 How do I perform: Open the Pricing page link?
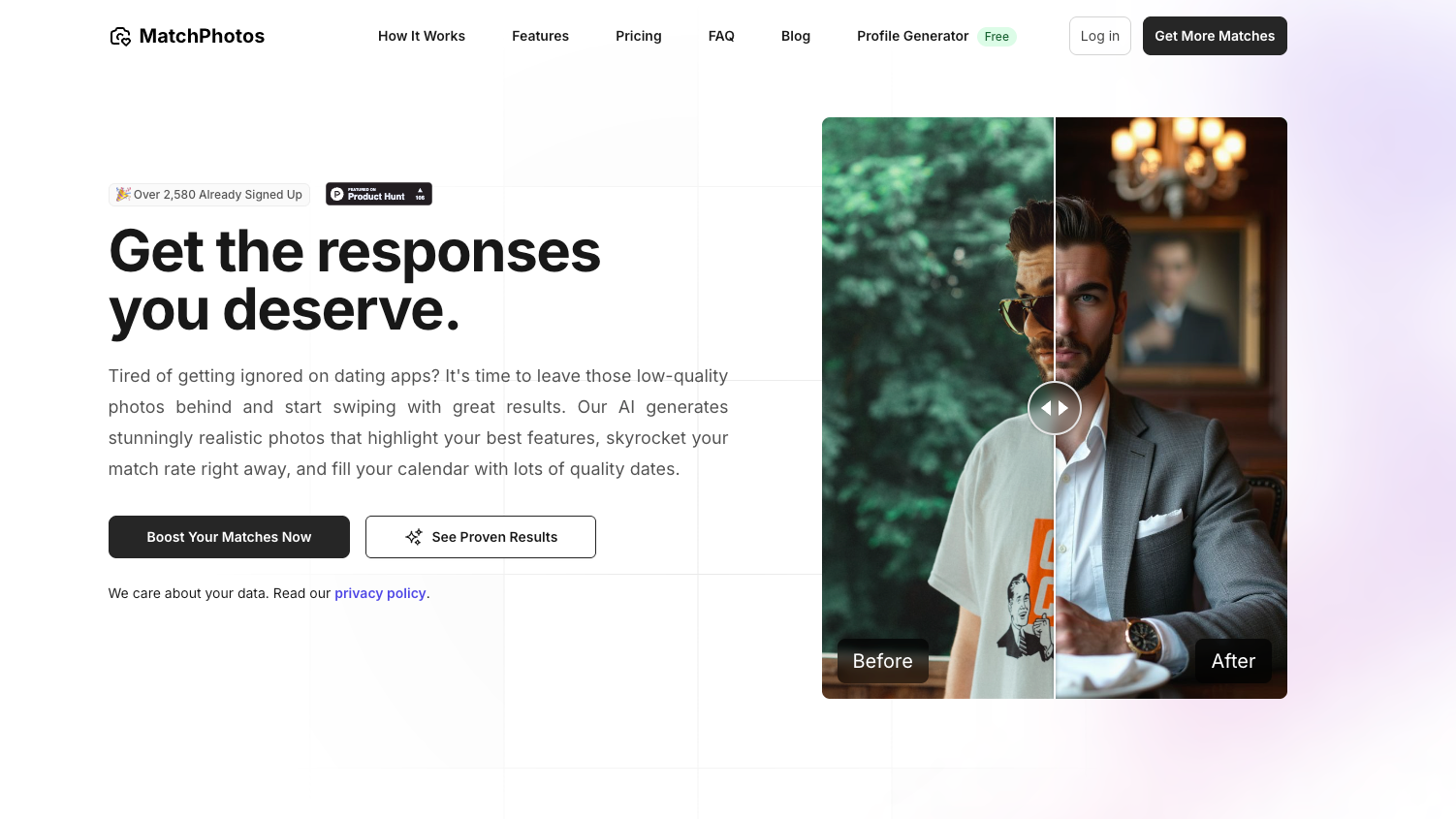click(639, 36)
